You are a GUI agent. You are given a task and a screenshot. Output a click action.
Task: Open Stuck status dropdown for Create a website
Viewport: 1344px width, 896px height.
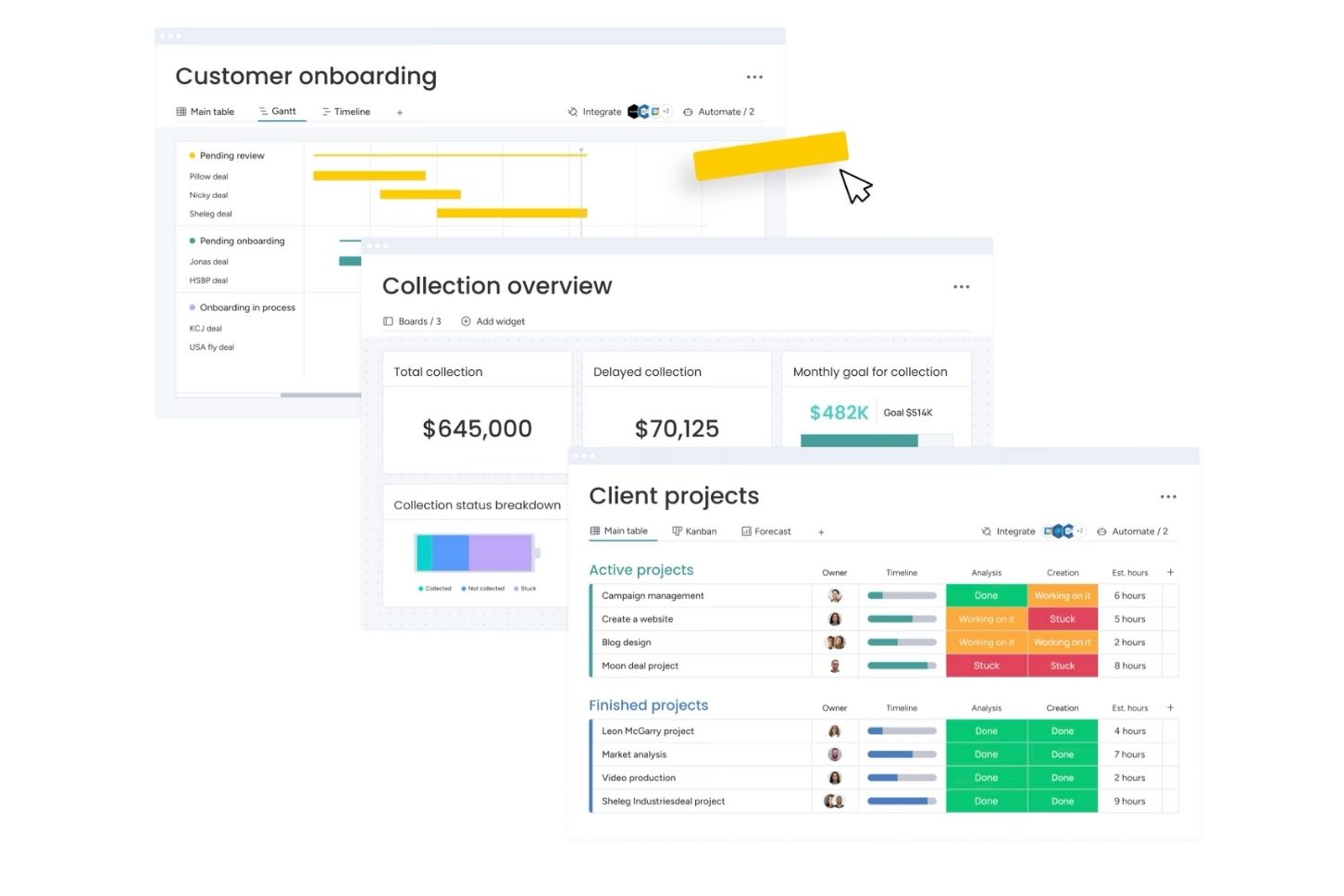1062,619
